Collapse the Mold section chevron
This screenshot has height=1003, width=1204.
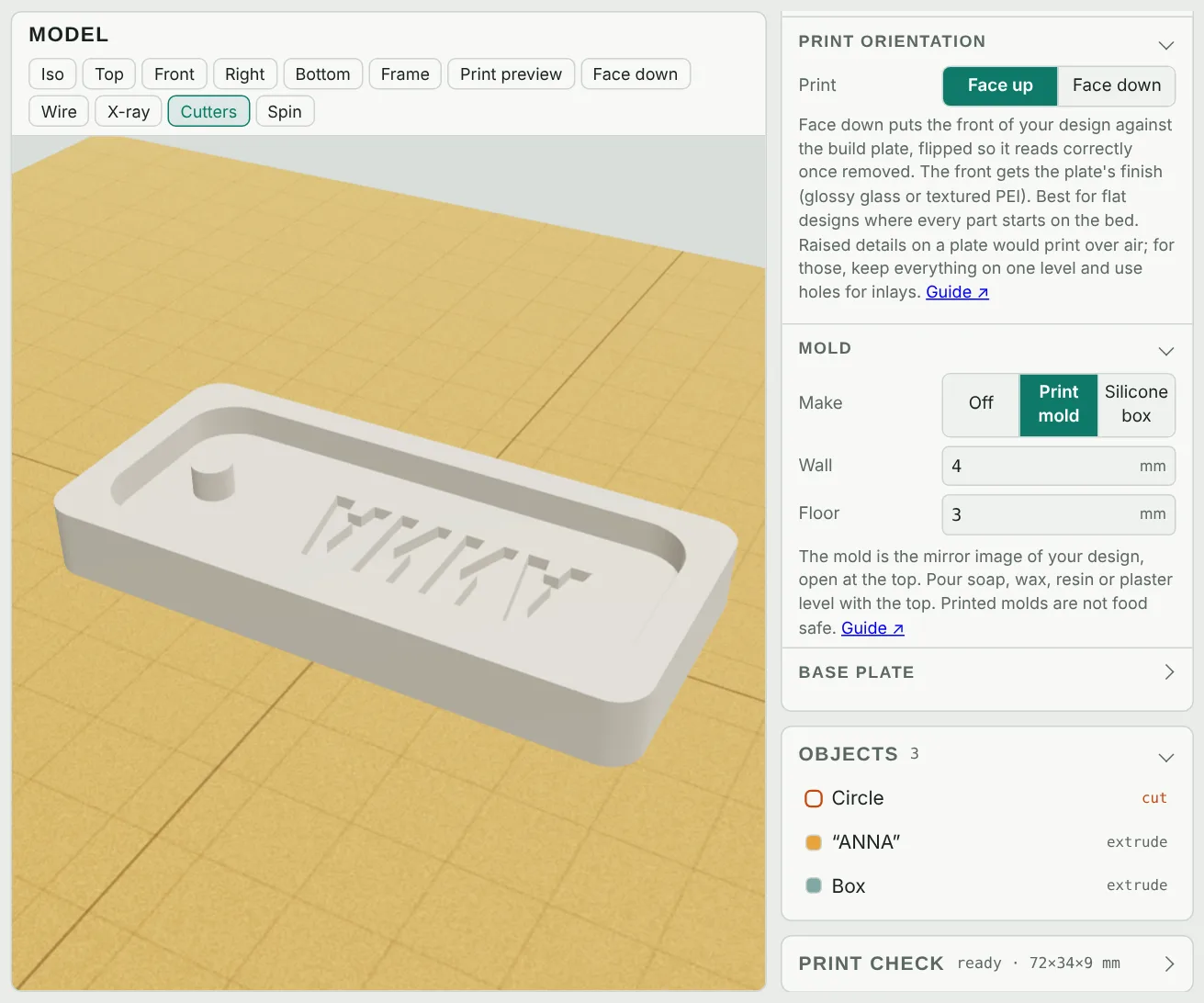point(1166,351)
